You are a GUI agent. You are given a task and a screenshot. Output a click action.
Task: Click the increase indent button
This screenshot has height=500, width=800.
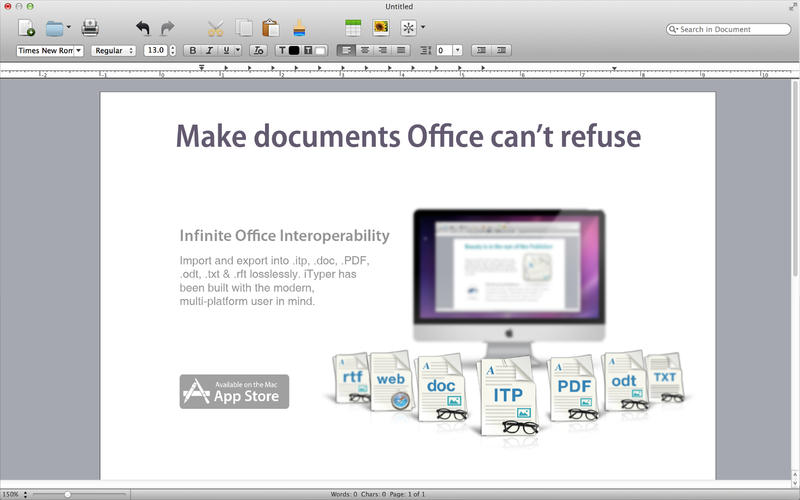tap(499, 50)
